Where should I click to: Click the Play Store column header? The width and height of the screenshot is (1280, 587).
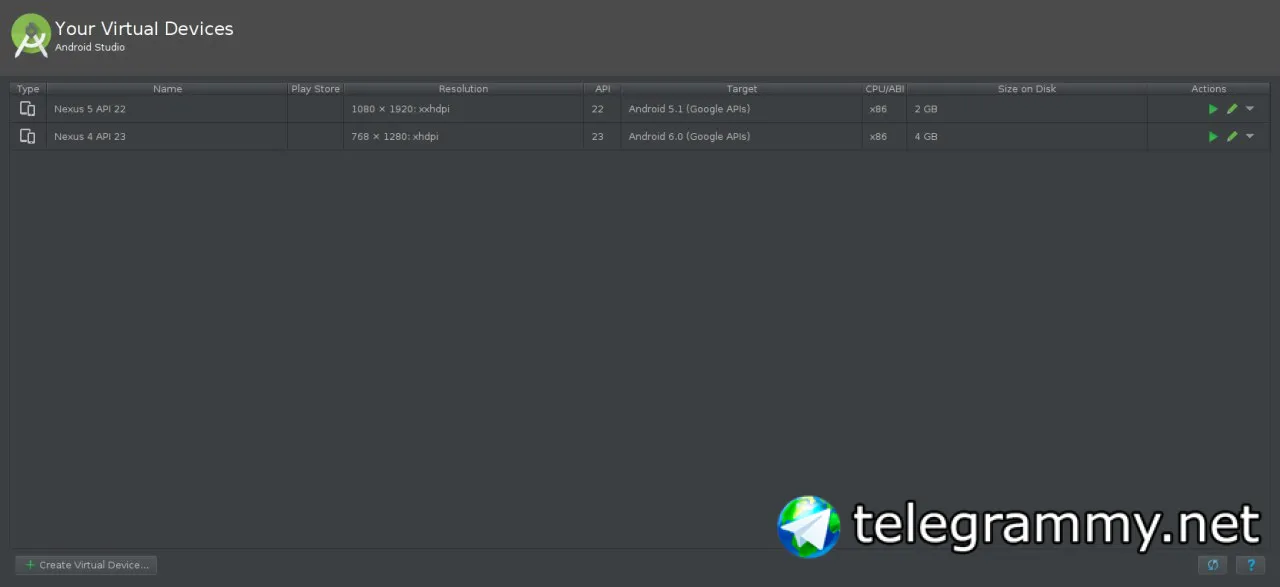[315, 89]
